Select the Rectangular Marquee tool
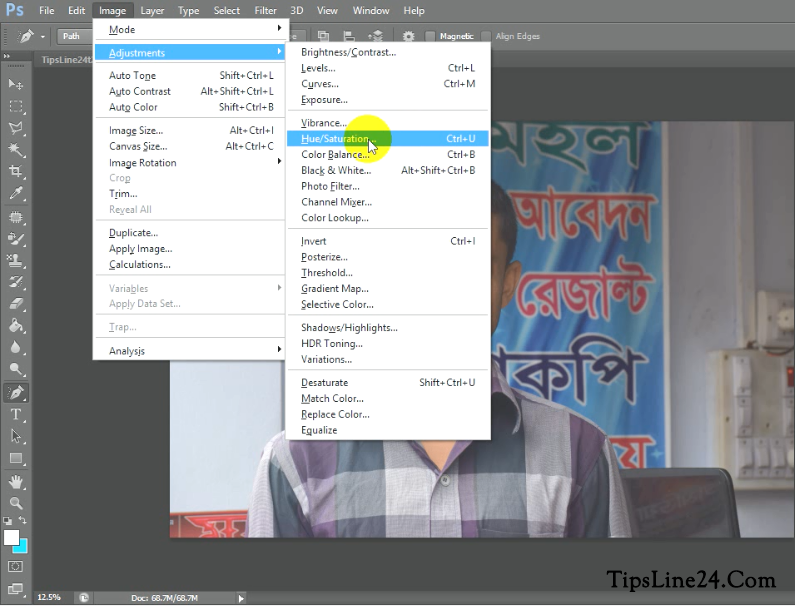This screenshot has height=606, width=795. [16, 106]
